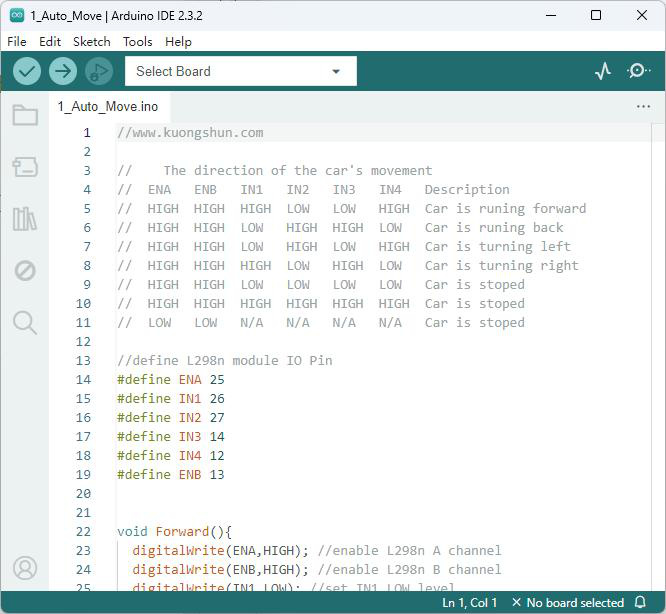Click 'The direction of the car's movement' comment

(298, 171)
